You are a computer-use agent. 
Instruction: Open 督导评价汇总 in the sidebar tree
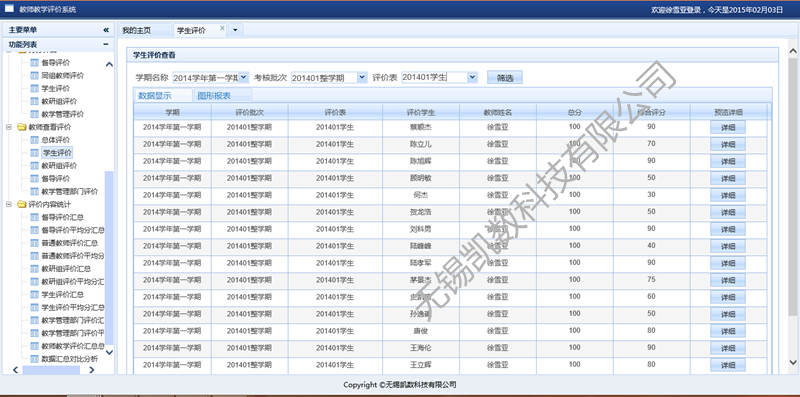click(62, 217)
